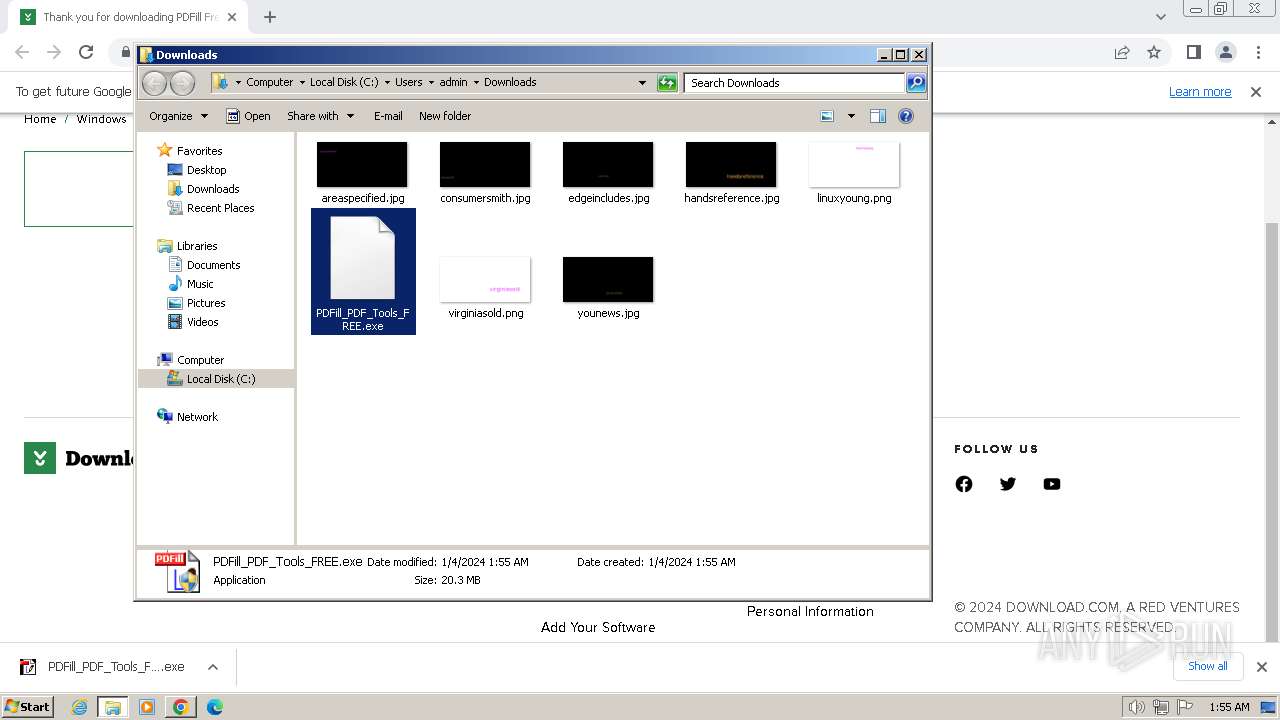1280x720 pixels.
Task: Open the Chrome three-dot menu
Action: pos(1258,52)
